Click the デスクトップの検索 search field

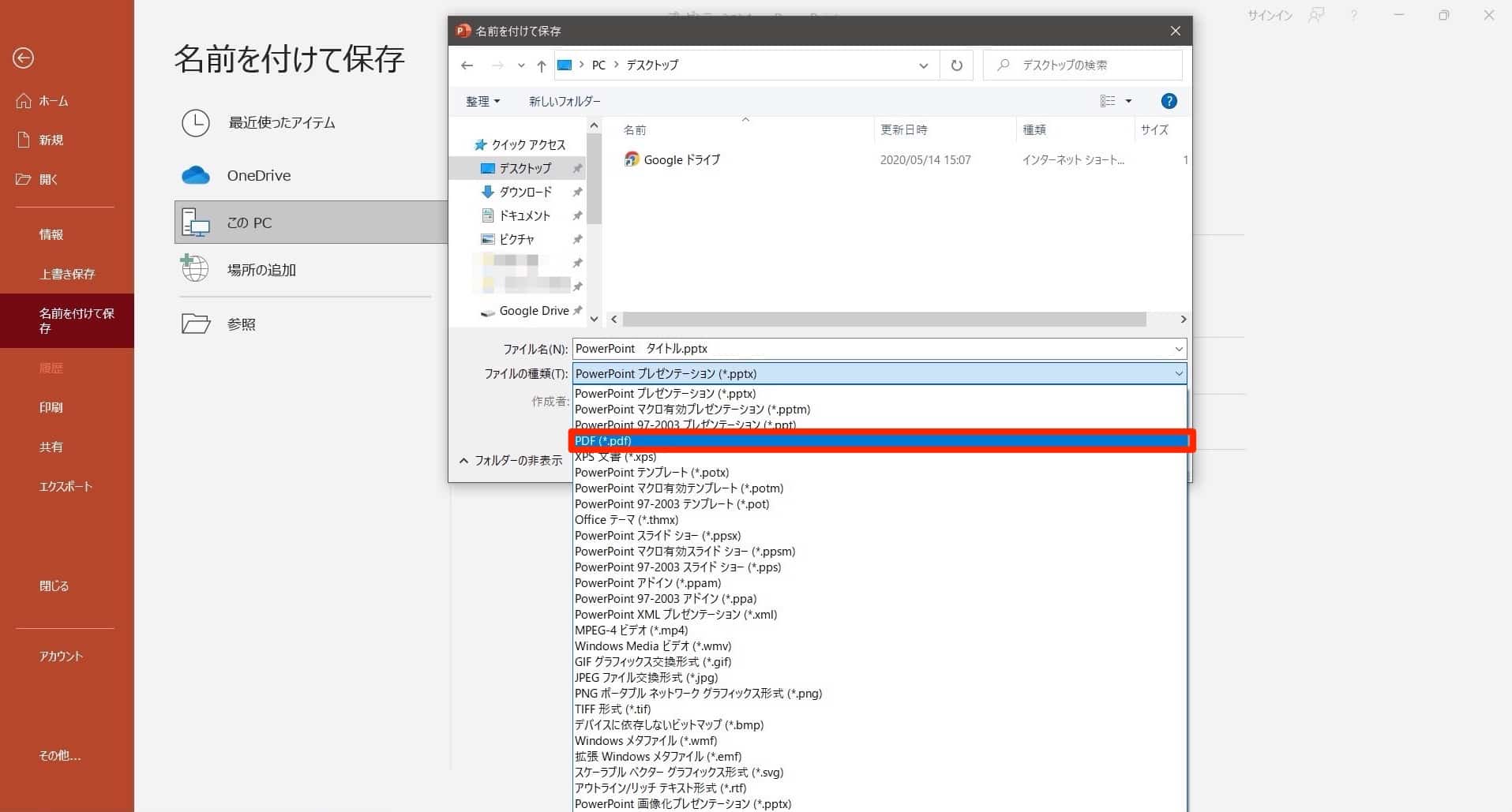point(1082,65)
